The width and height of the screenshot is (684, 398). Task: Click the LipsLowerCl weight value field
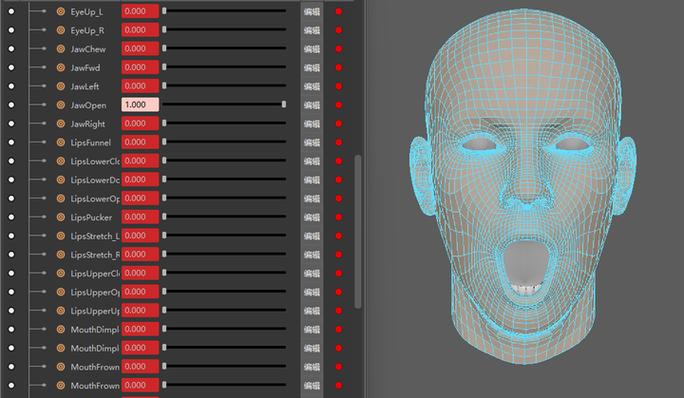(140, 161)
